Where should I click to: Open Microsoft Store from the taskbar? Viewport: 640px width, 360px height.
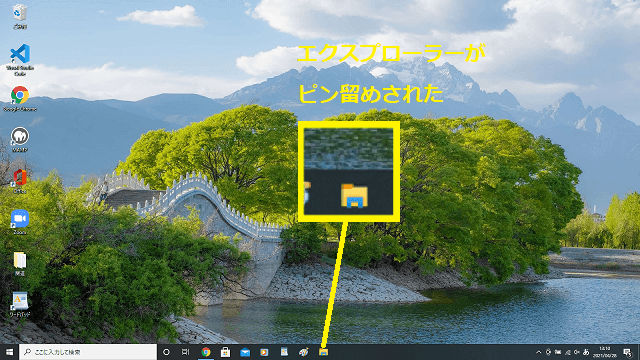225,352
